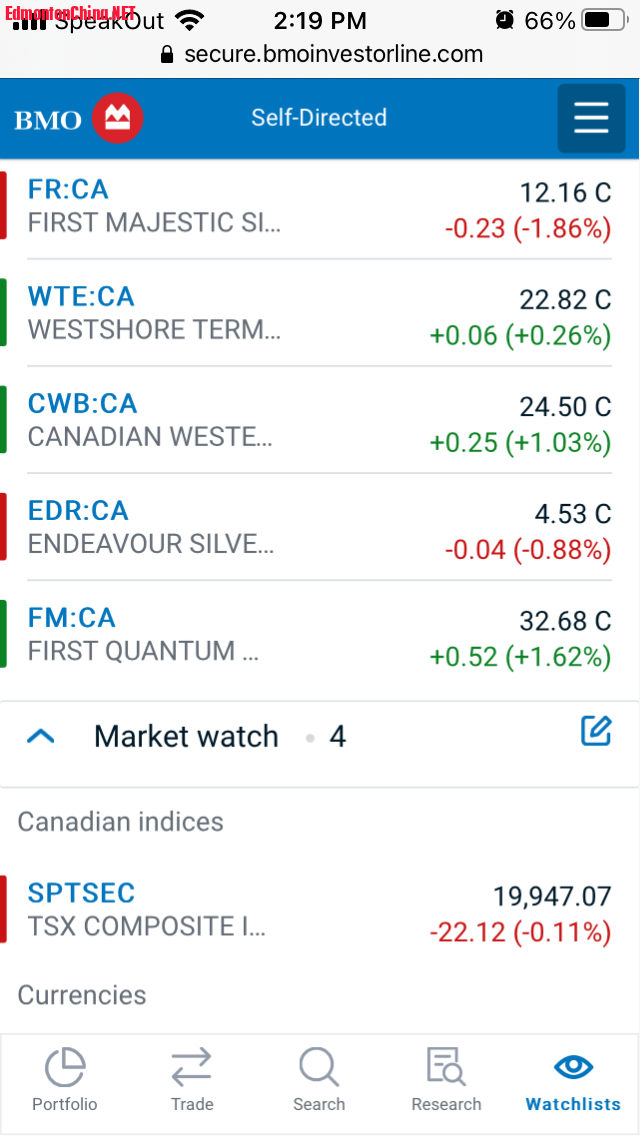Click the BMO roundel logo
This screenshot has height=1136, width=640.
pos(118,119)
